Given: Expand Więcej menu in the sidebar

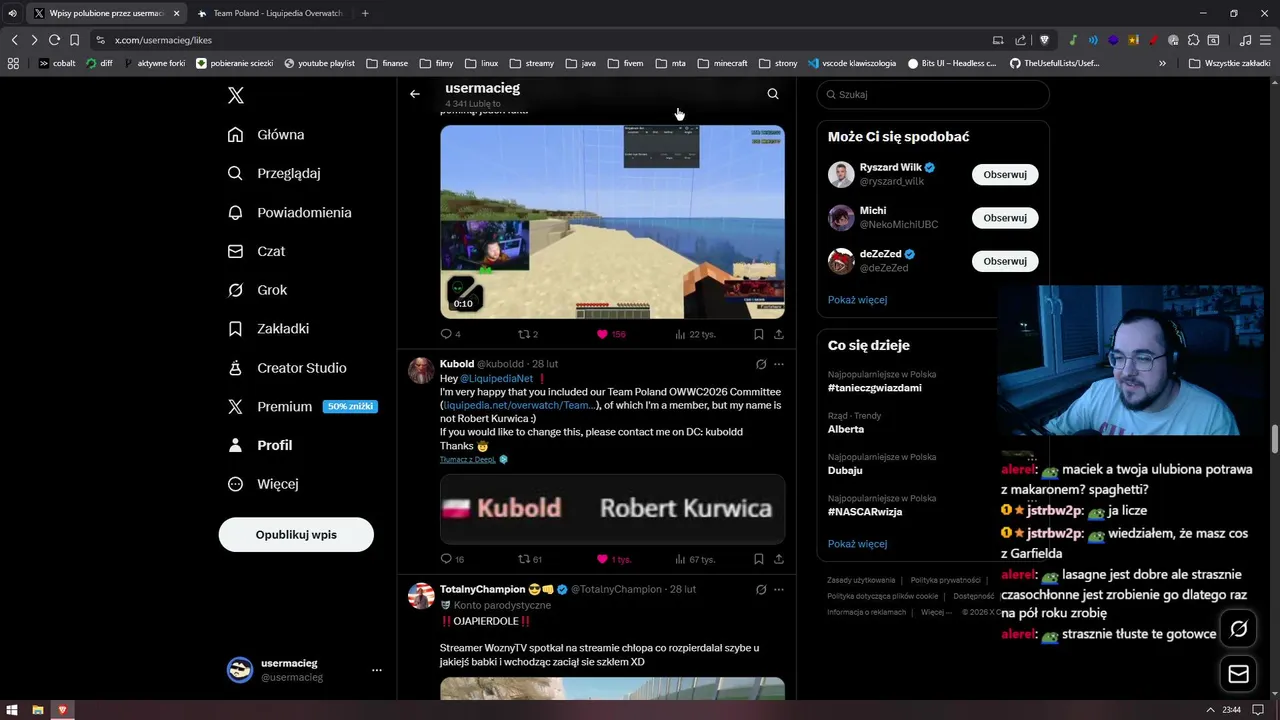Looking at the screenshot, I should 263,484.
